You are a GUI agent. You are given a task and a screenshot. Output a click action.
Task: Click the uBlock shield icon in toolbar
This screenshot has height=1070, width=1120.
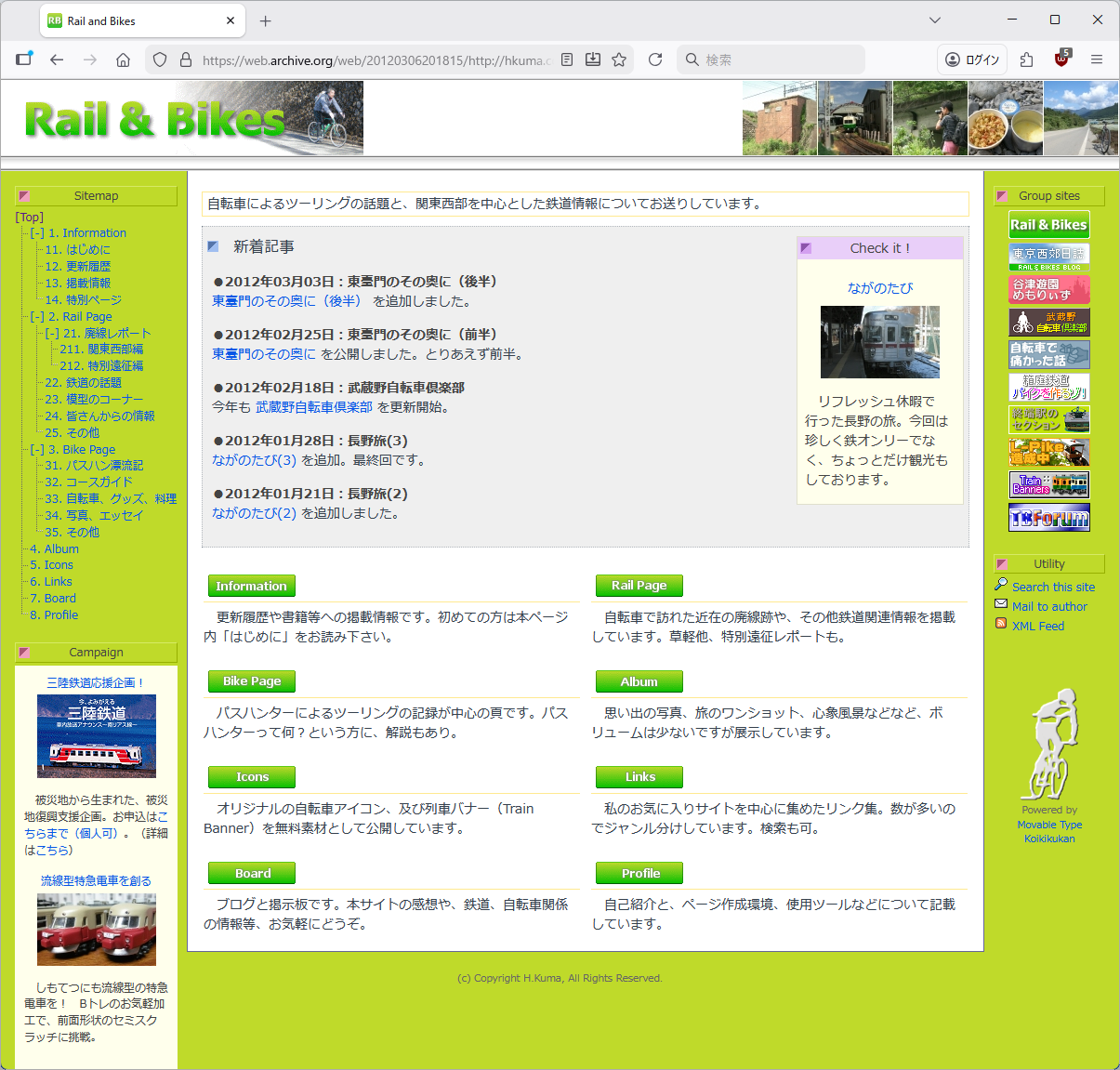(1061, 59)
